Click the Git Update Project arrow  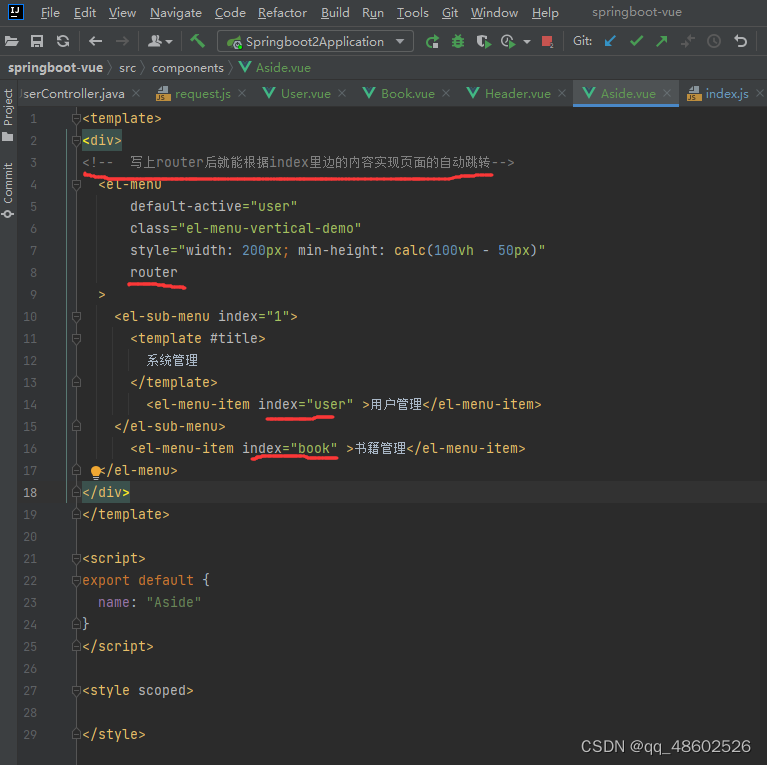(x=610, y=42)
